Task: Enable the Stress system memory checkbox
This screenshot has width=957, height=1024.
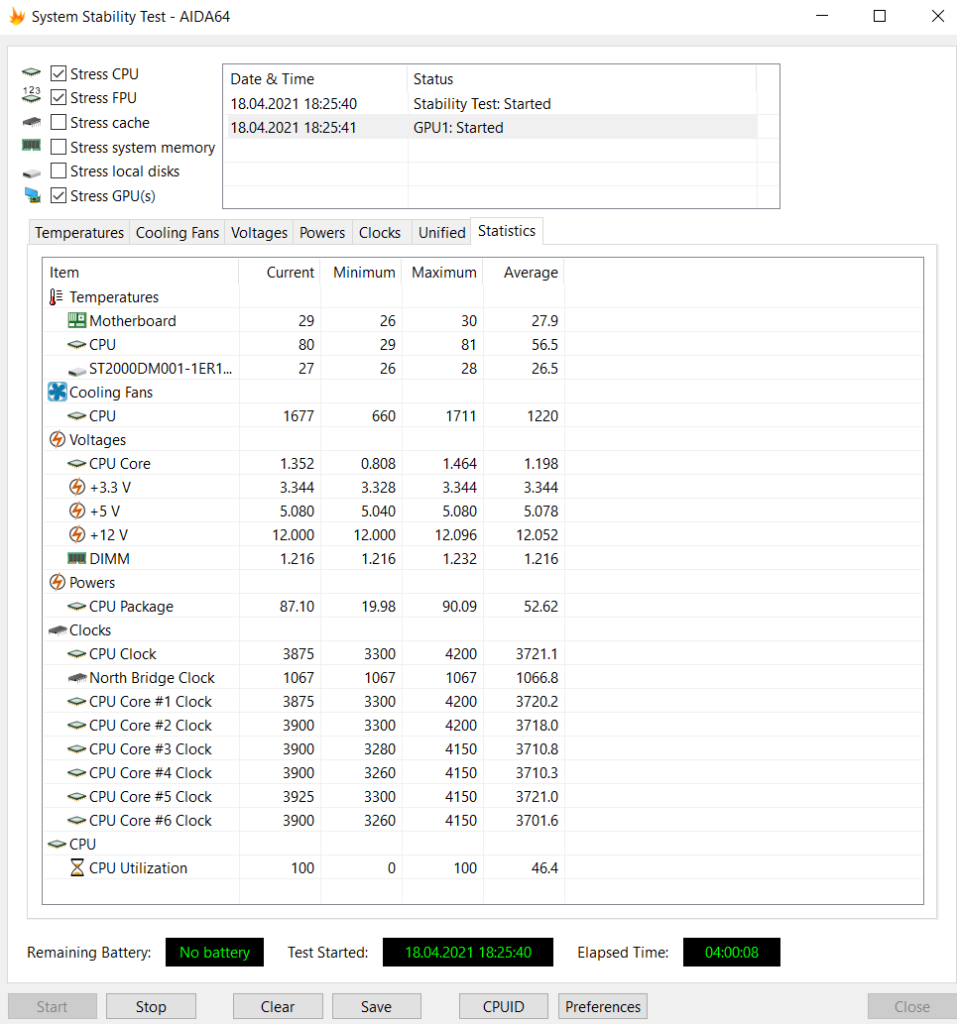Action: (x=59, y=147)
